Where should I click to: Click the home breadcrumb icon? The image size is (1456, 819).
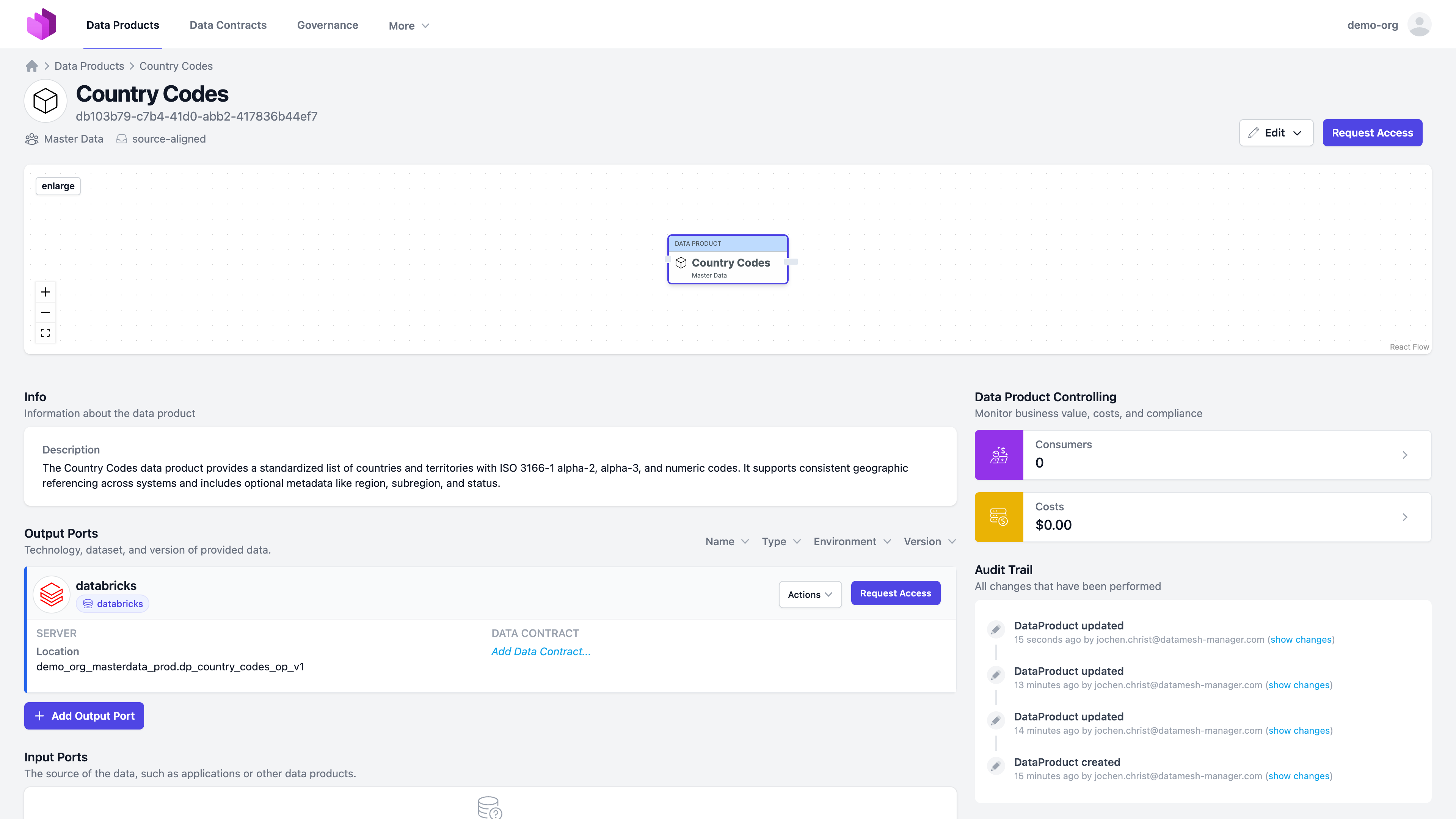coord(31,66)
